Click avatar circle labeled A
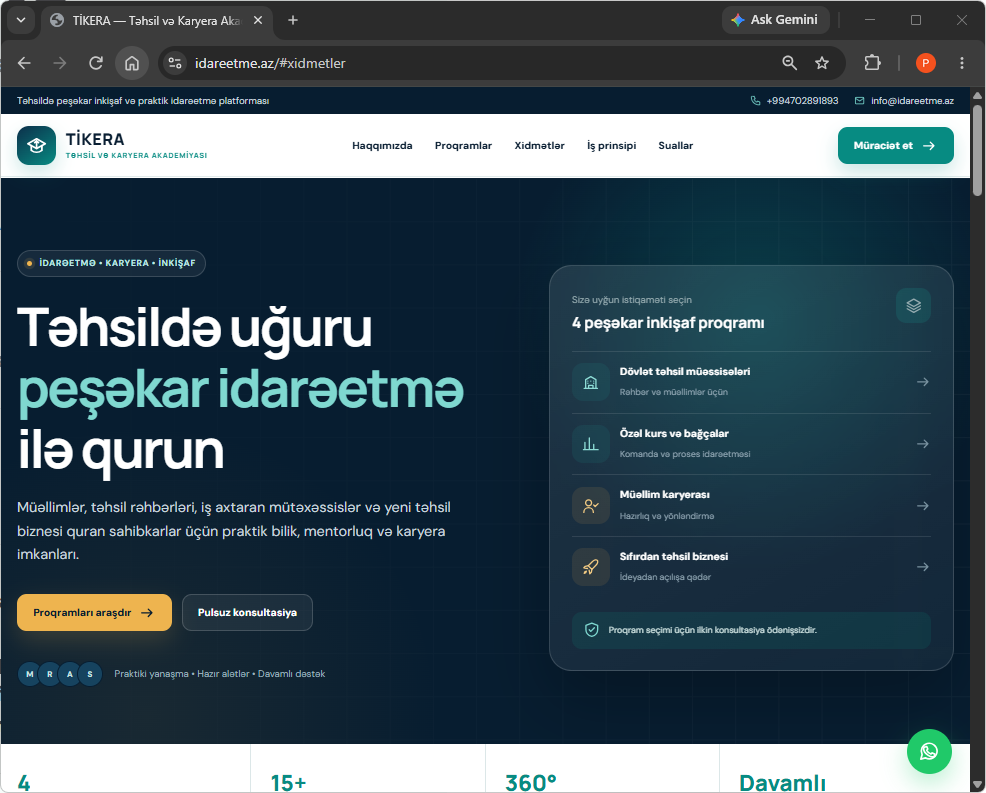 (x=70, y=674)
